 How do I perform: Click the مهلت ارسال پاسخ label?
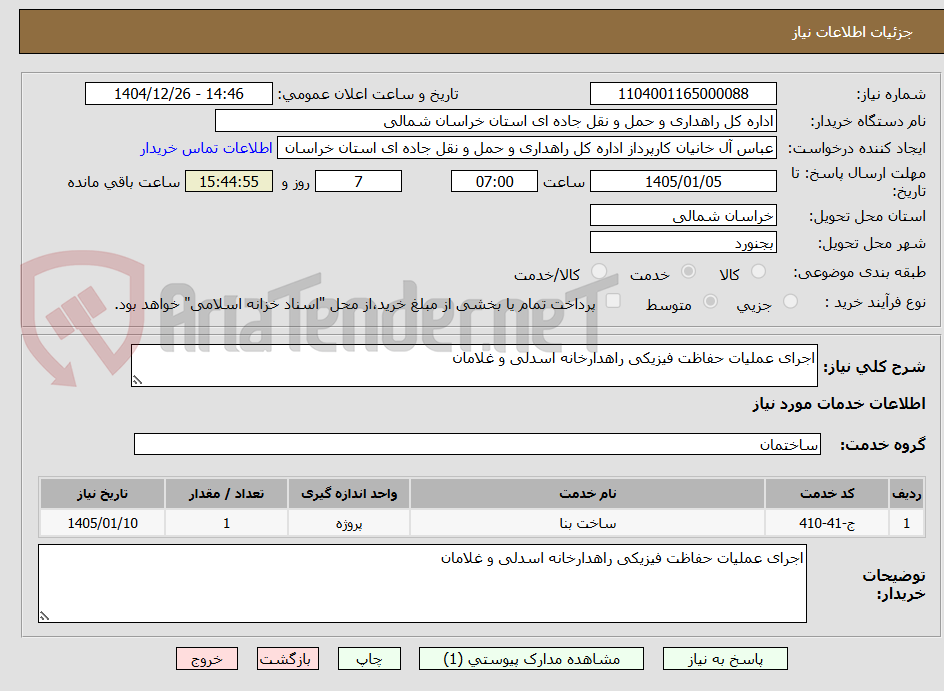pyautogui.click(x=859, y=182)
